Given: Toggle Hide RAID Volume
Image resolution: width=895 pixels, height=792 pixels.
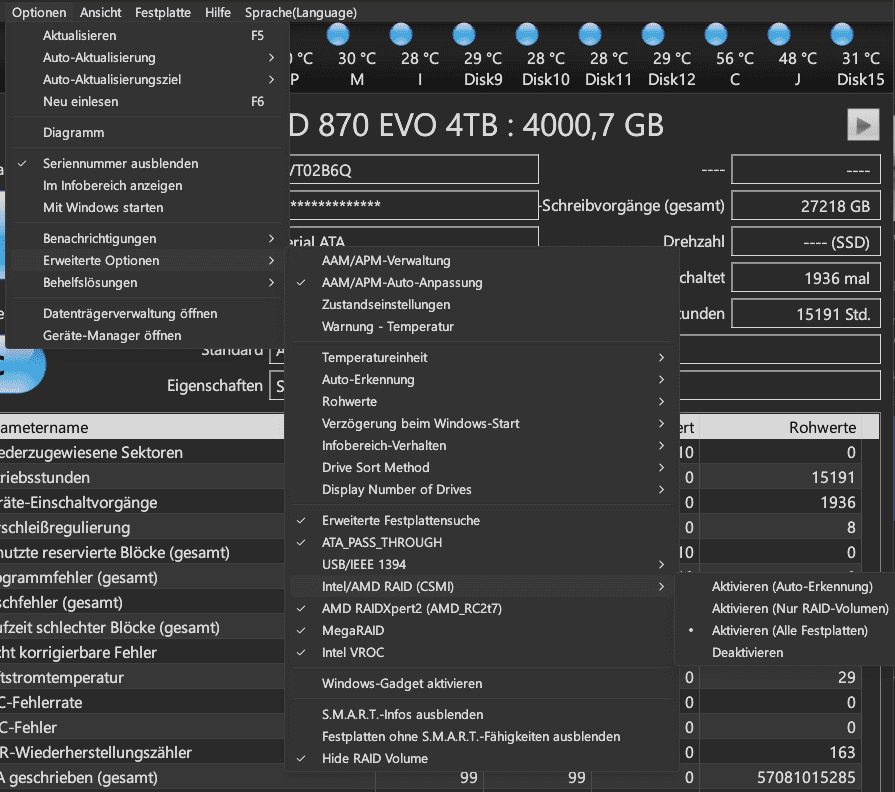Looking at the screenshot, I should [481, 758].
